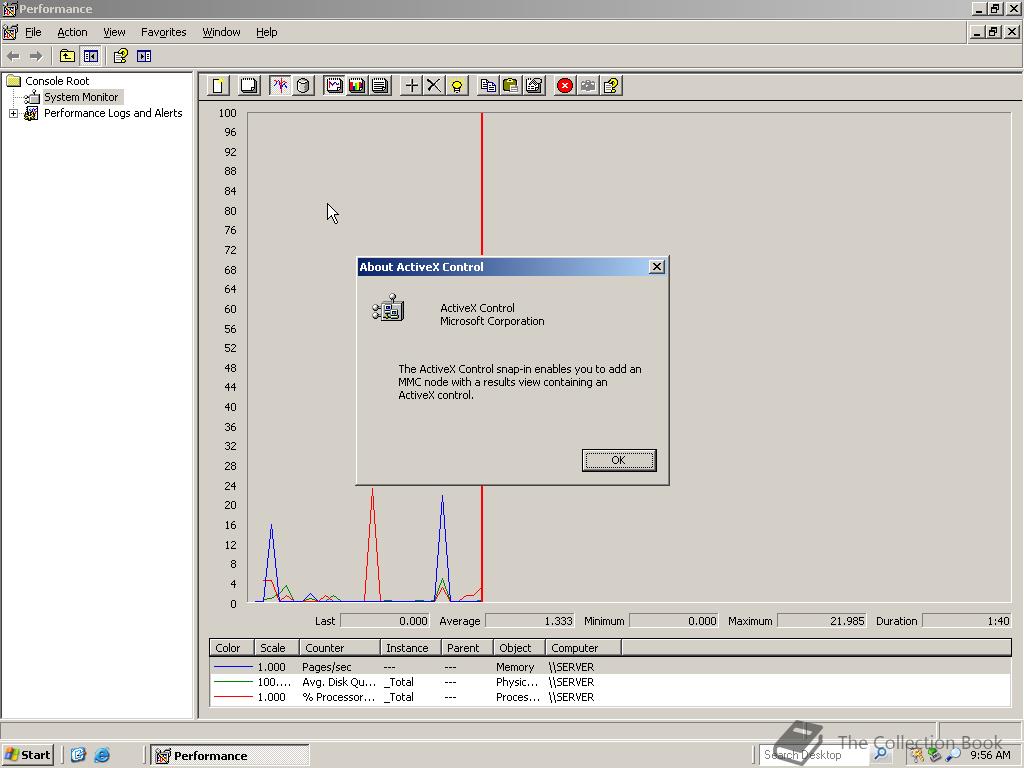Select System Monitor tree item
The width and height of the screenshot is (1024, 768).
(x=81, y=97)
